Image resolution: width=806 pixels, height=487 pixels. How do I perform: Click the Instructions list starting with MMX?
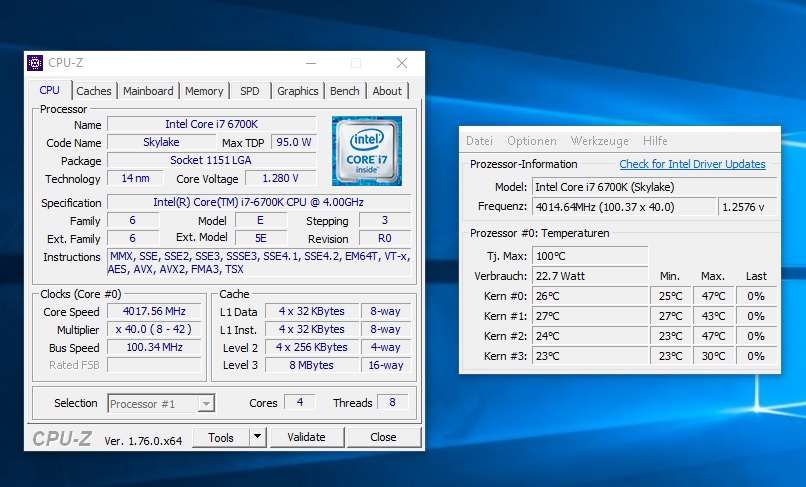pyautogui.click(x=259, y=263)
